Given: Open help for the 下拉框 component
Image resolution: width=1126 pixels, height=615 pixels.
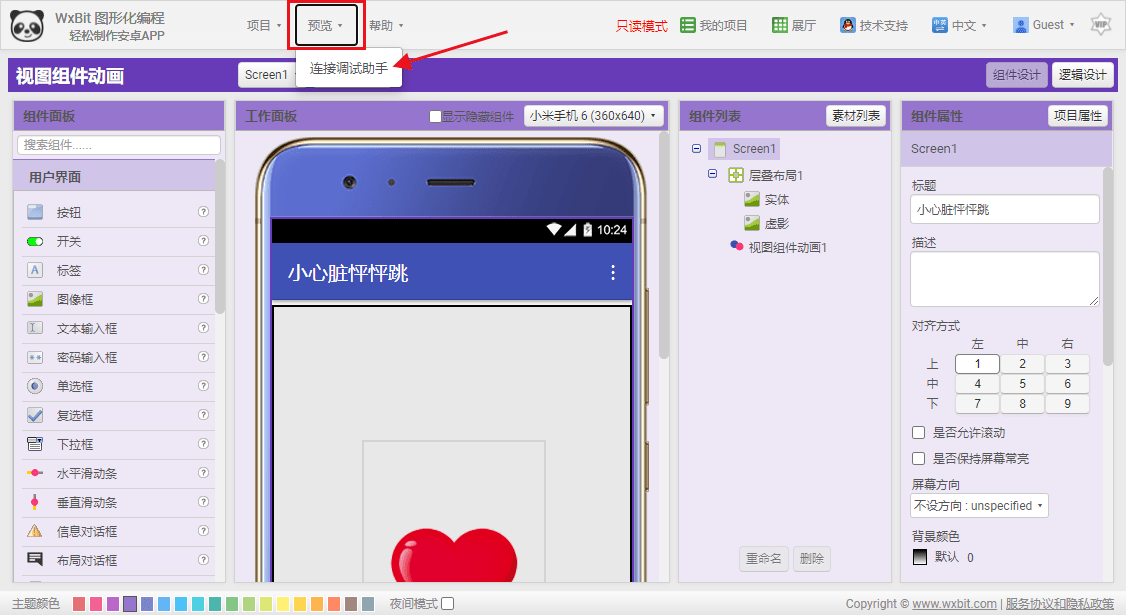Looking at the screenshot, I should click(203, 443).
